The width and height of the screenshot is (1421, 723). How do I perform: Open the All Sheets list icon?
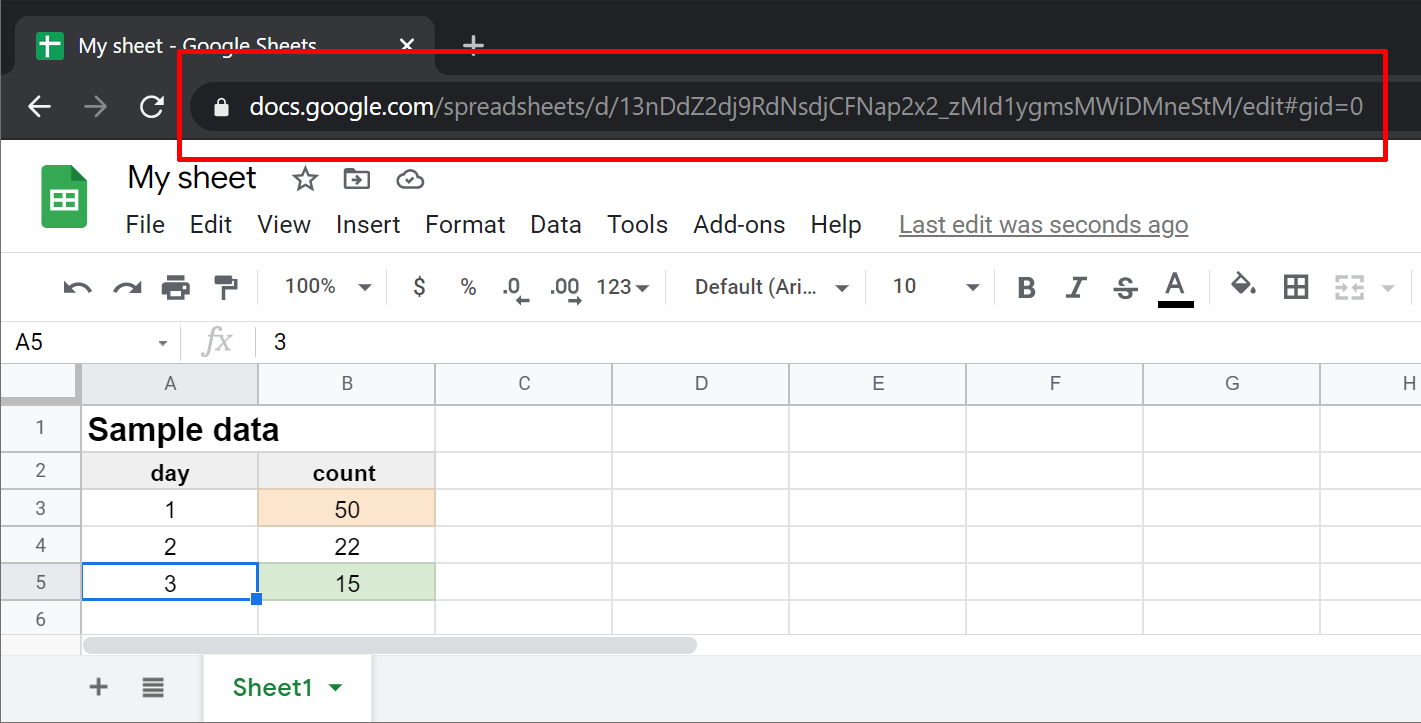coord(152,687)
